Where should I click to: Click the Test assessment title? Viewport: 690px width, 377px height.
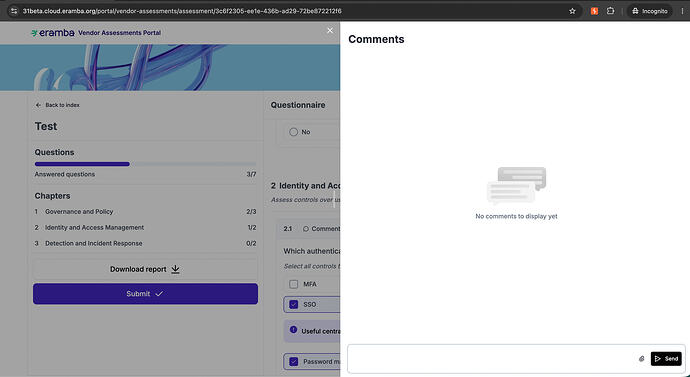pyautogui.click(x=46, y=126)
